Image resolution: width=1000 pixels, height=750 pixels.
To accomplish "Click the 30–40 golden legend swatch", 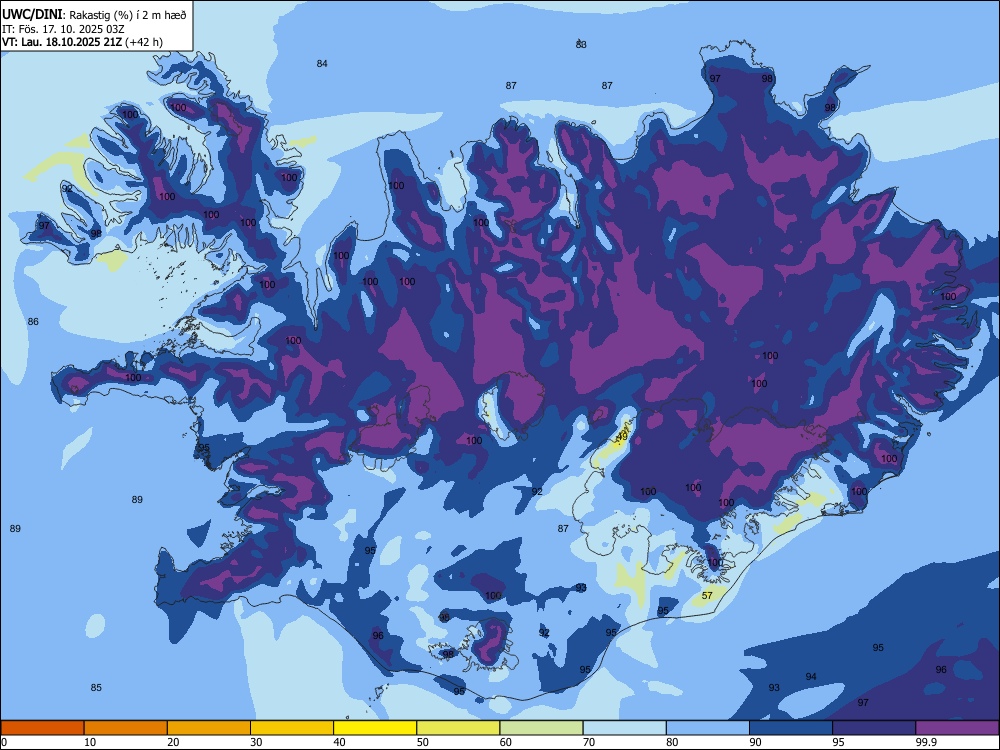I will tap(292, 728).
